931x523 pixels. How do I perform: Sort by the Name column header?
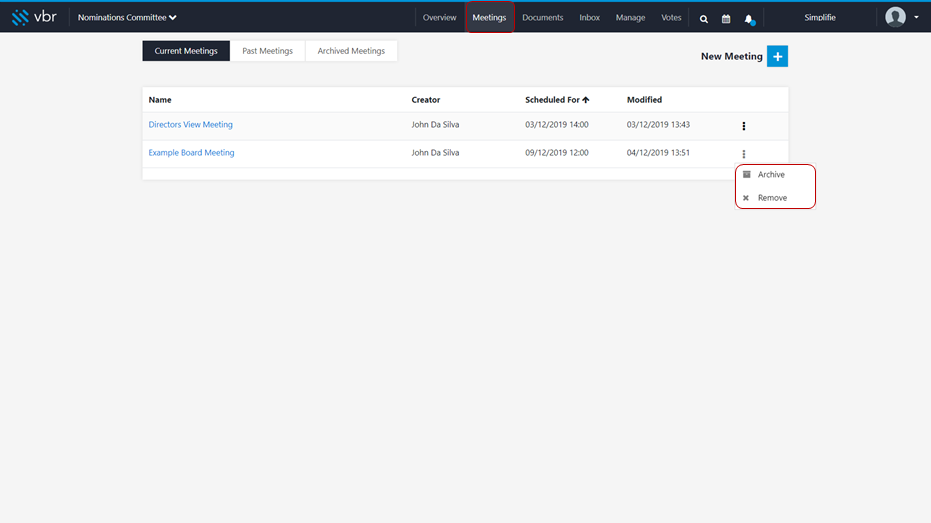[x=160, y=100]
